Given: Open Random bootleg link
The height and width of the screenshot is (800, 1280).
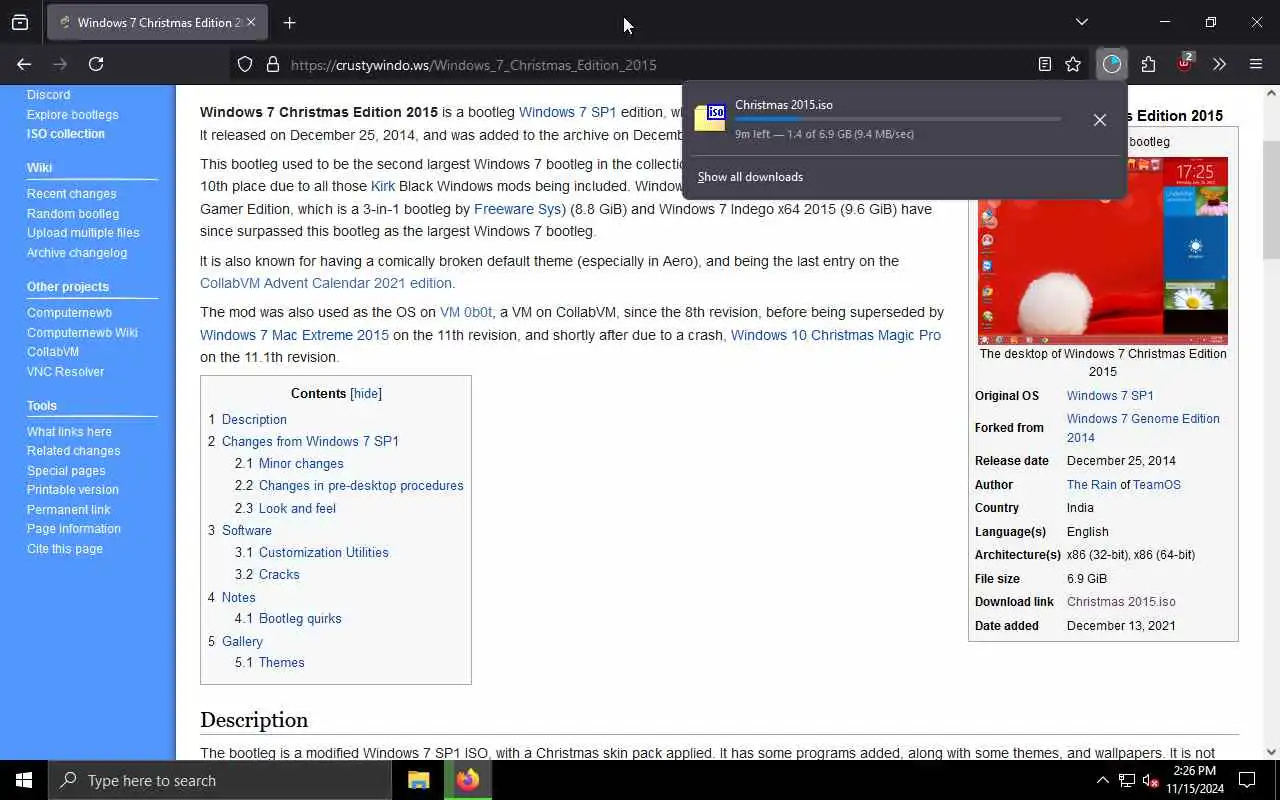Looking at the screenshot, I should click(x=73, y=214).
